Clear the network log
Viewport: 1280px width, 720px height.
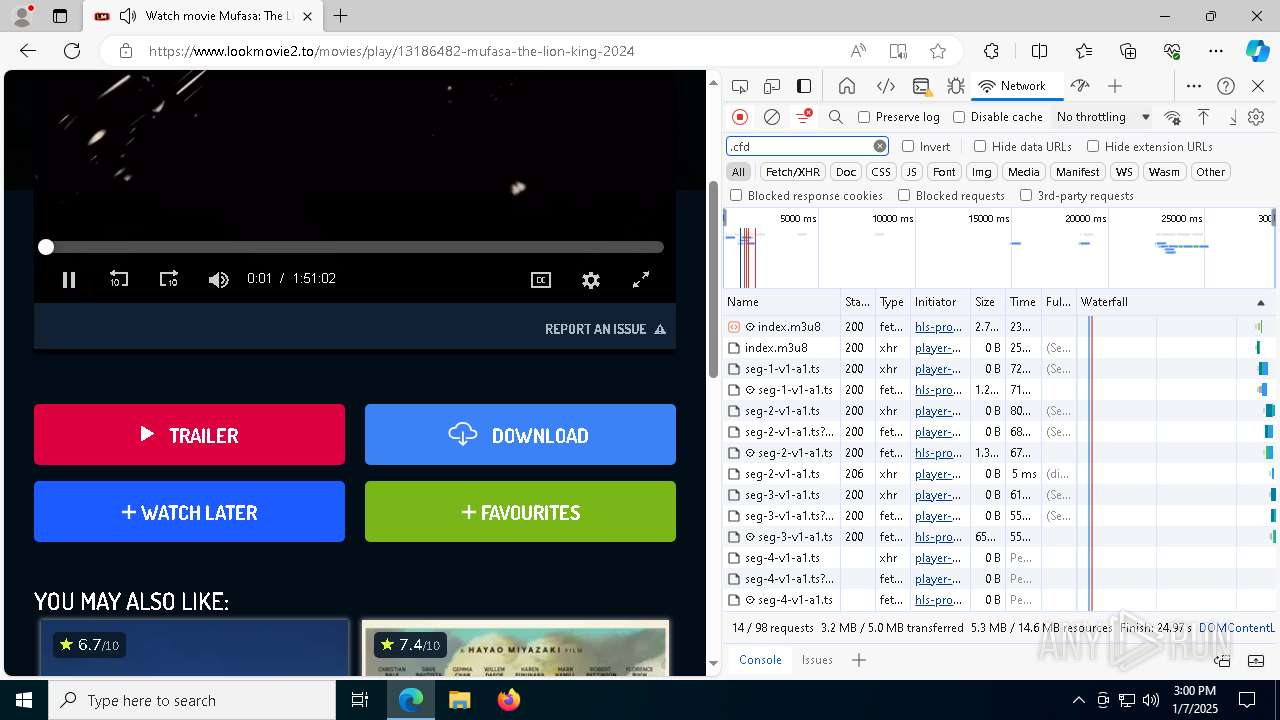[772, 117]
